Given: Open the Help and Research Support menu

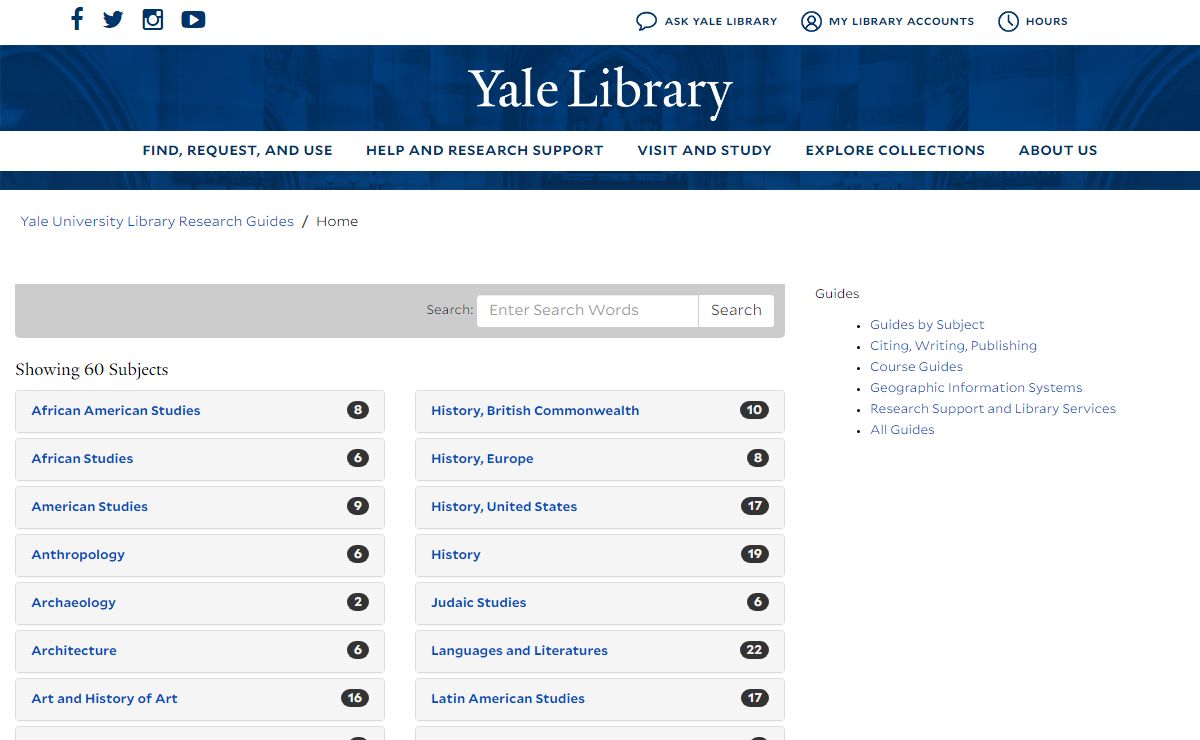Looking at the screenshot, I should click(484, 150).
